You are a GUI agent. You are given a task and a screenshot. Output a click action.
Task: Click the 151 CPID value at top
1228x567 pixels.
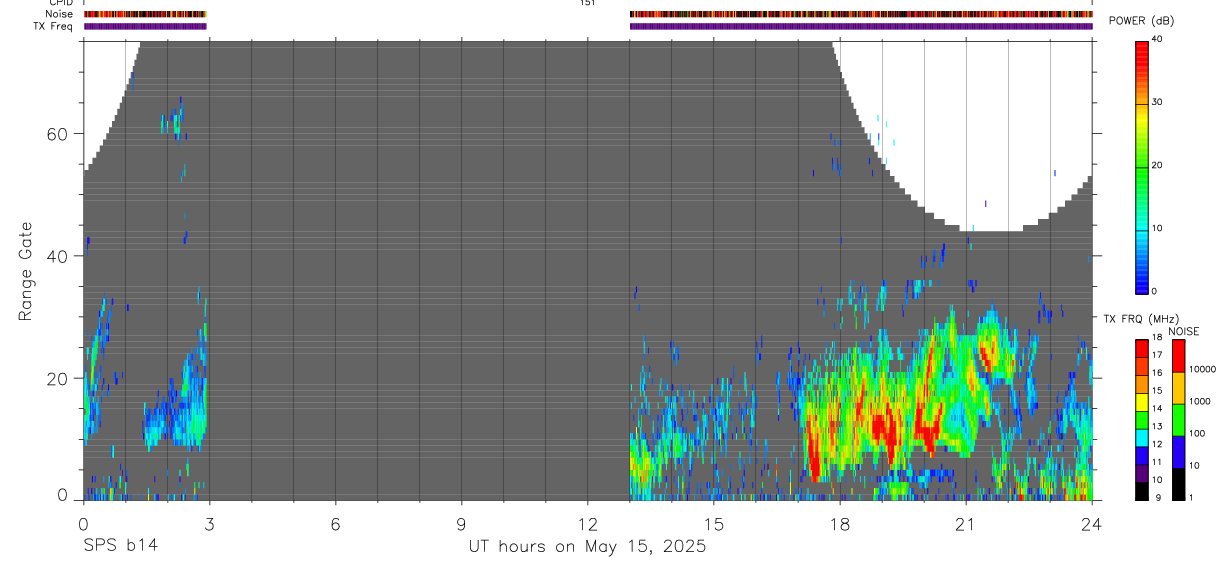click(587, 3)
